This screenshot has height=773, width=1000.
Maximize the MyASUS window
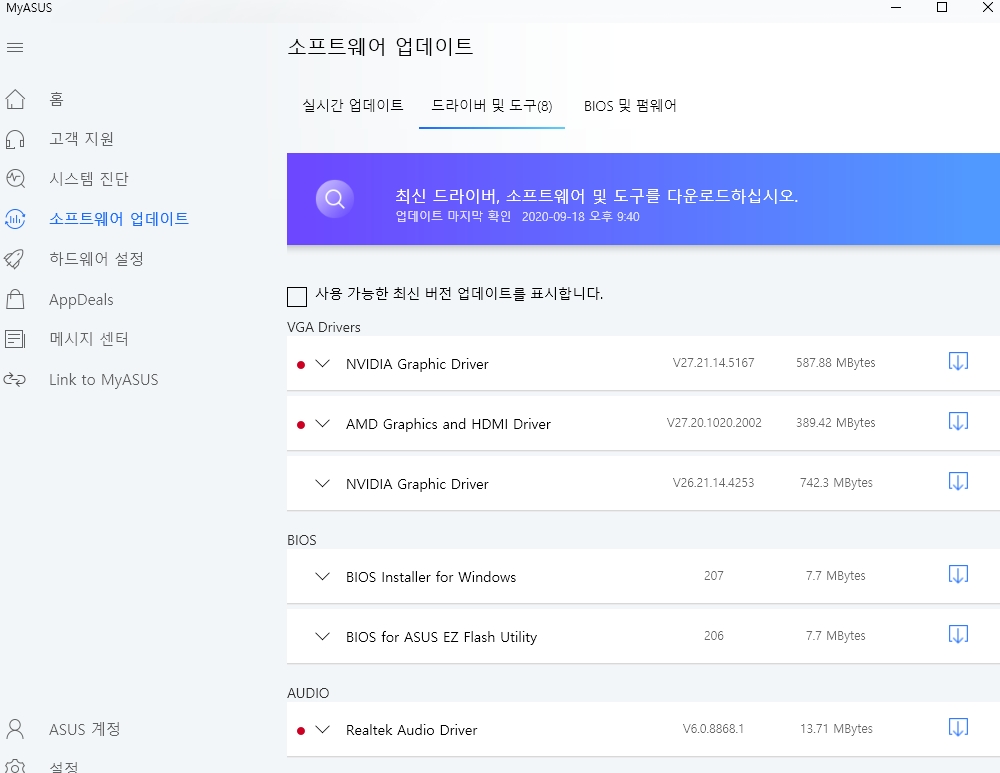[942, 8]
